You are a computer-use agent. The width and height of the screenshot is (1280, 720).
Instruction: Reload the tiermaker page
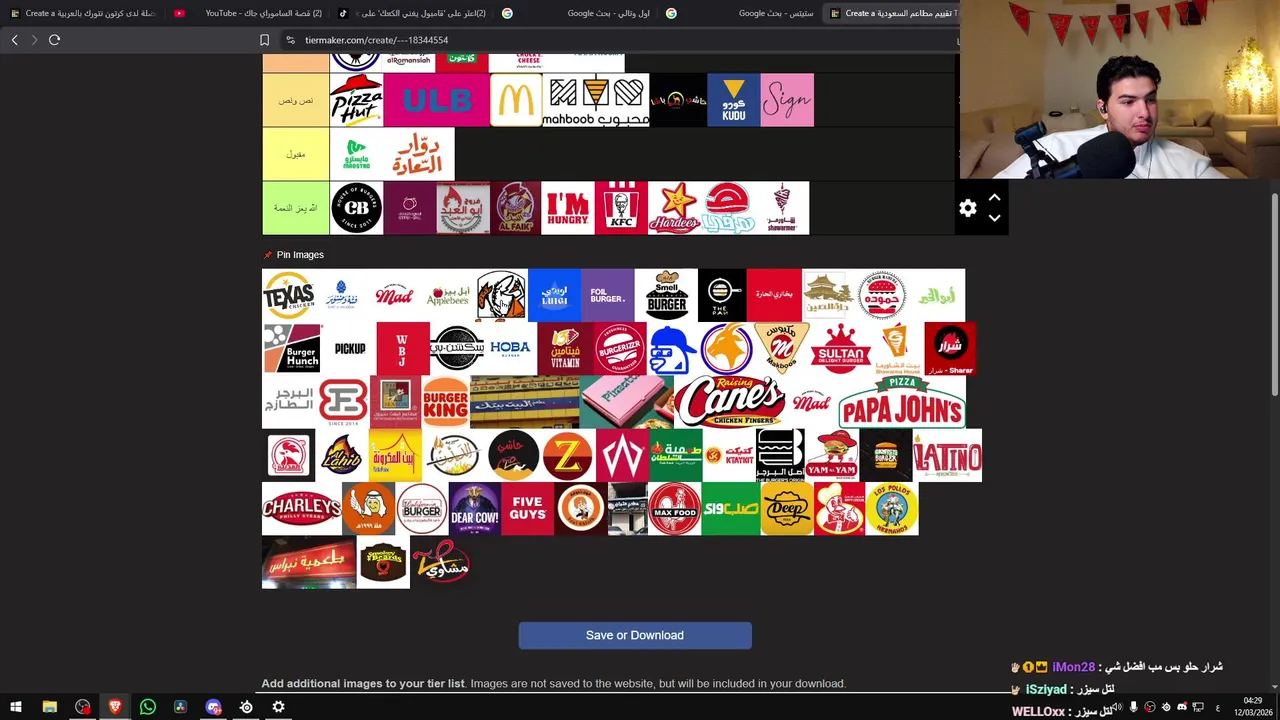[x=54, y=40]
